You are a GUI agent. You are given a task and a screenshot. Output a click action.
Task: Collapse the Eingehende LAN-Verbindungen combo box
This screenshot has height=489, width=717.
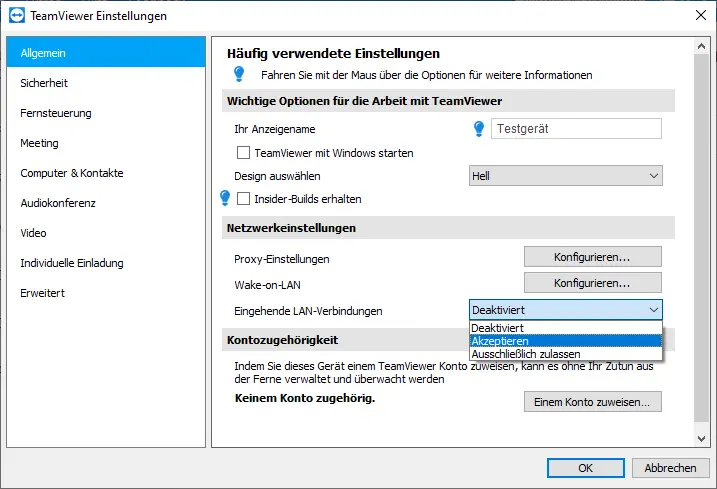click(566, 310)
